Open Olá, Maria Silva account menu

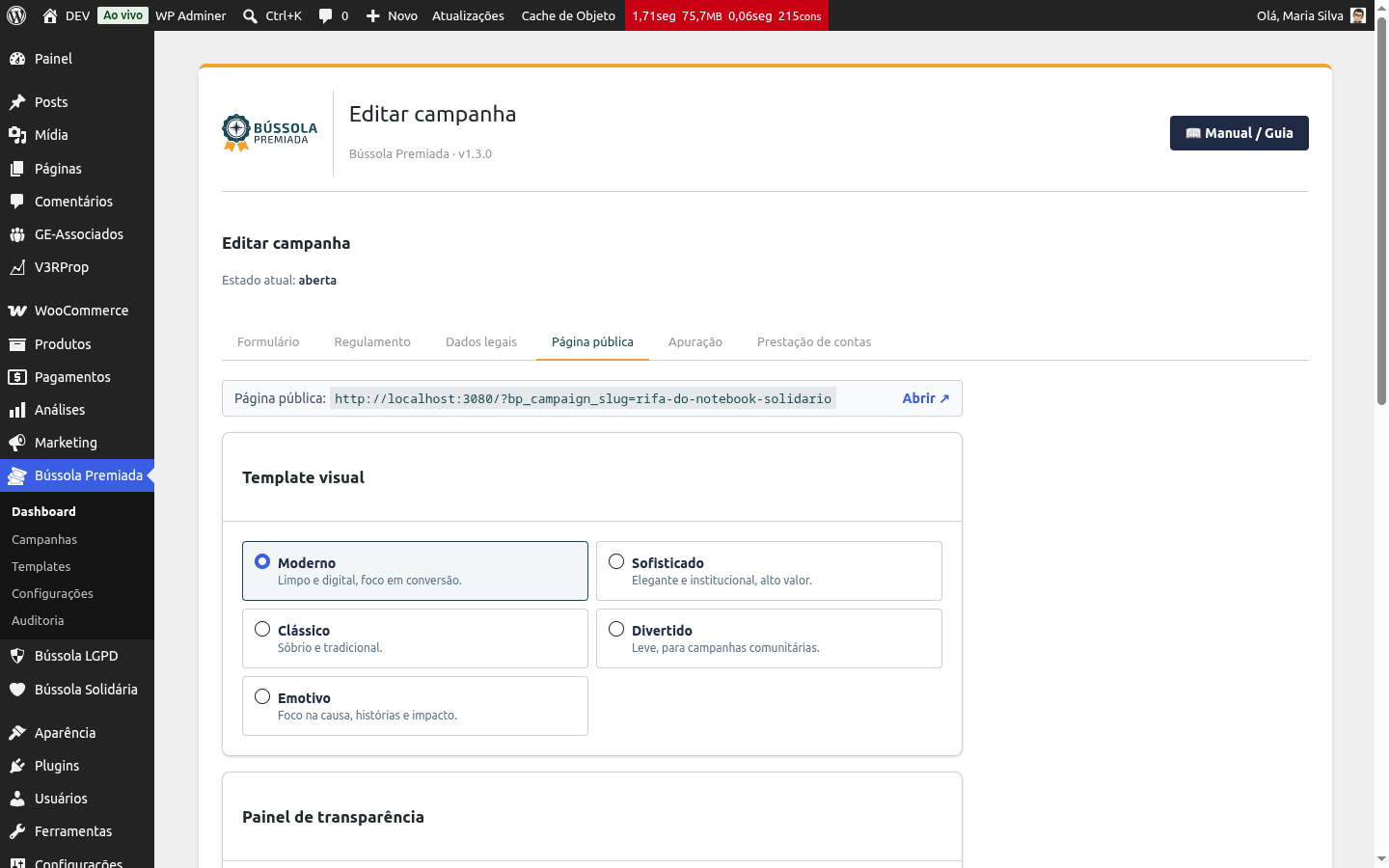tap(1311, 15)
